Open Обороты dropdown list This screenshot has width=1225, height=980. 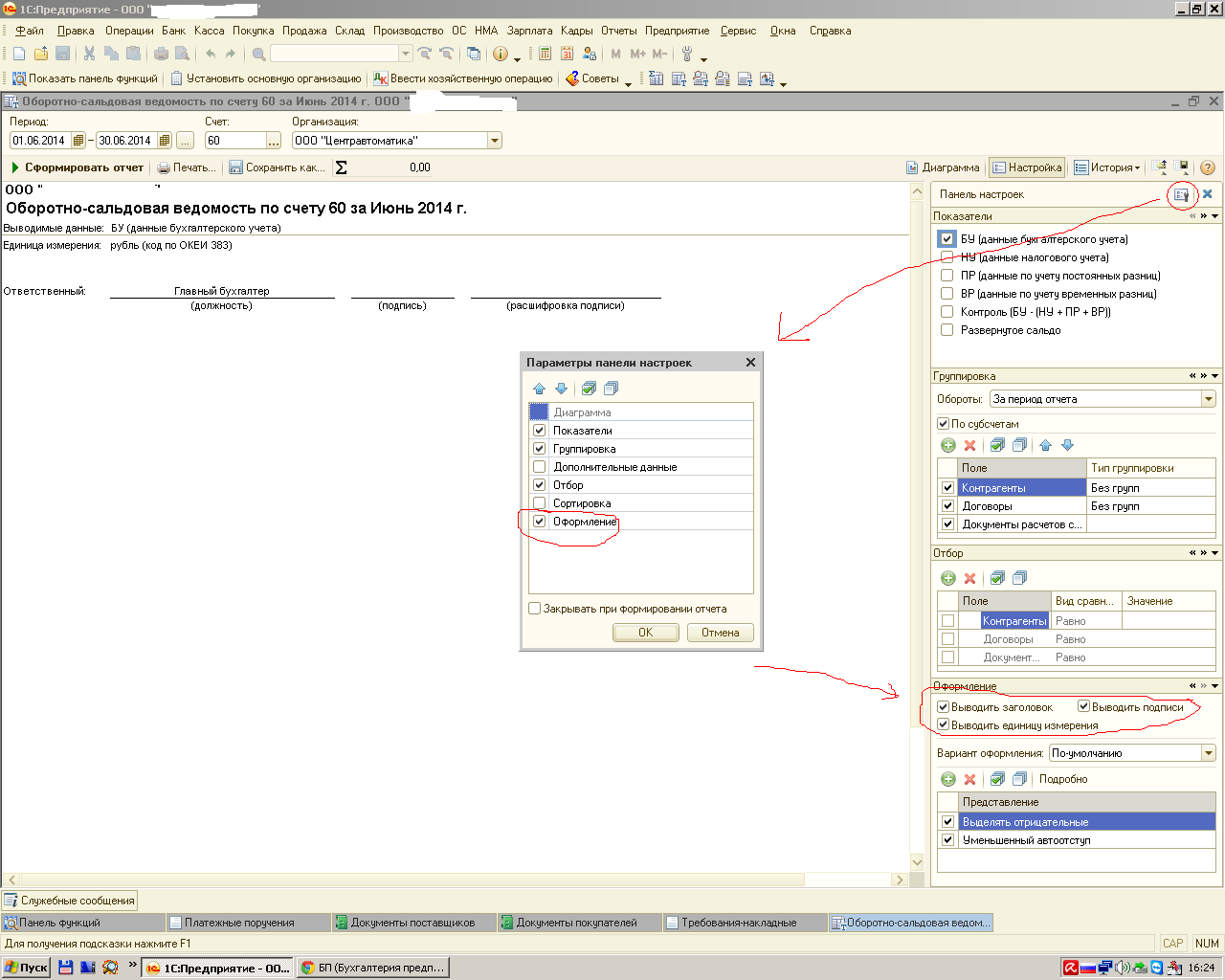1208,399
